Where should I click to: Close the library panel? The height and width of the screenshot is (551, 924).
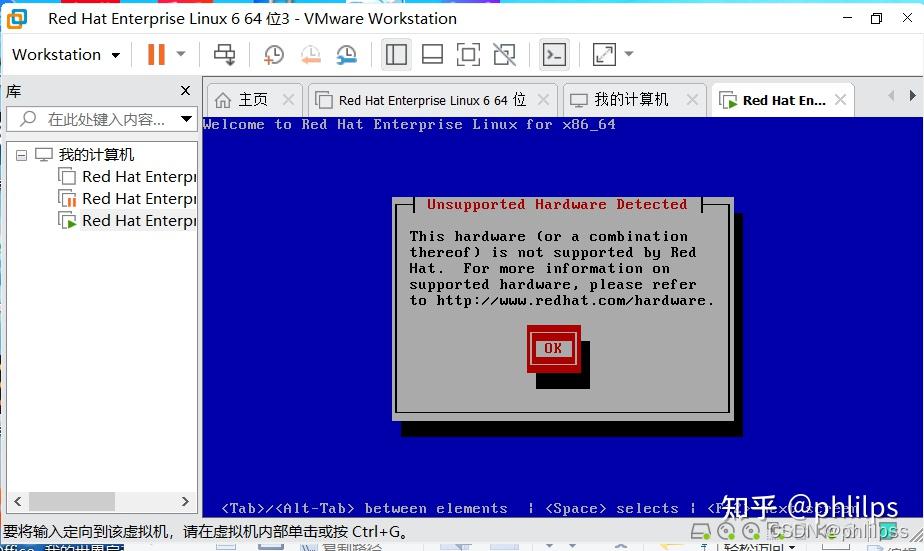pos(186,90)
